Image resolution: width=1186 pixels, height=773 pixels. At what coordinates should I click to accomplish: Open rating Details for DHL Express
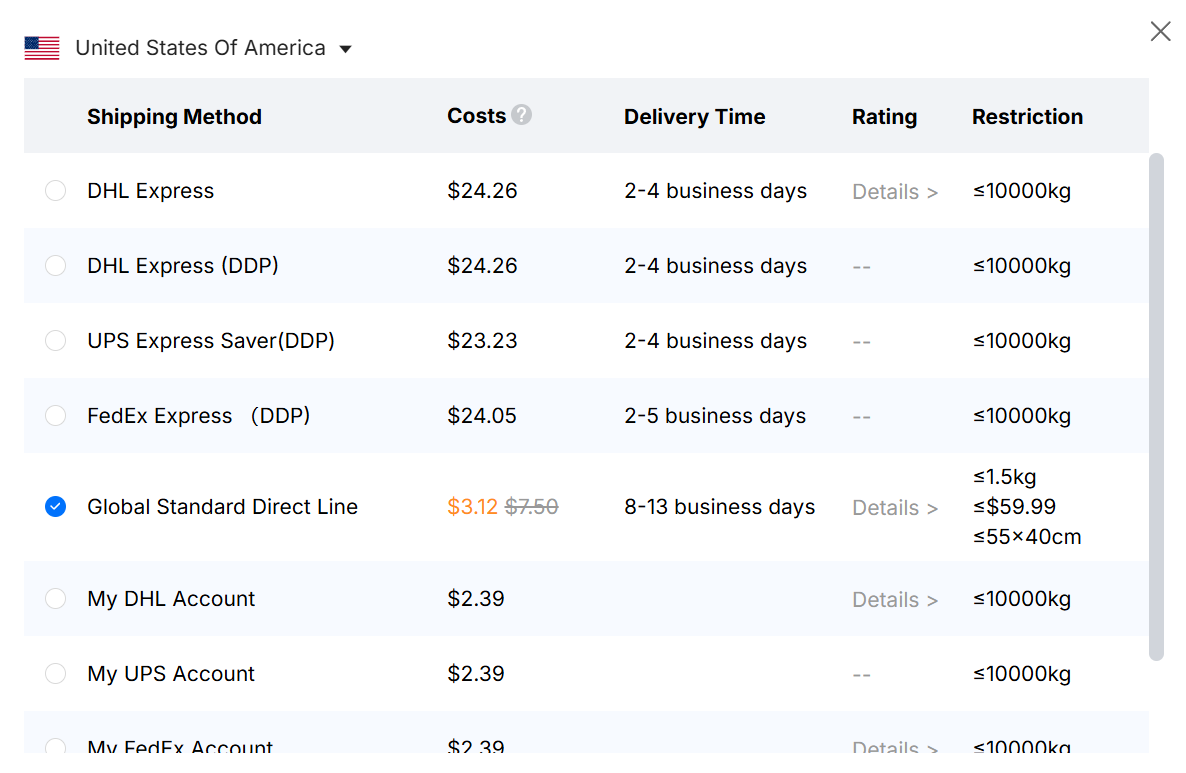click(894, 192)
